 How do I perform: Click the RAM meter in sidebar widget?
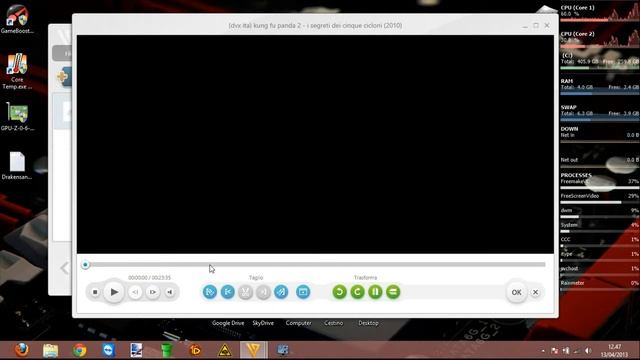[x=599, y=87]
